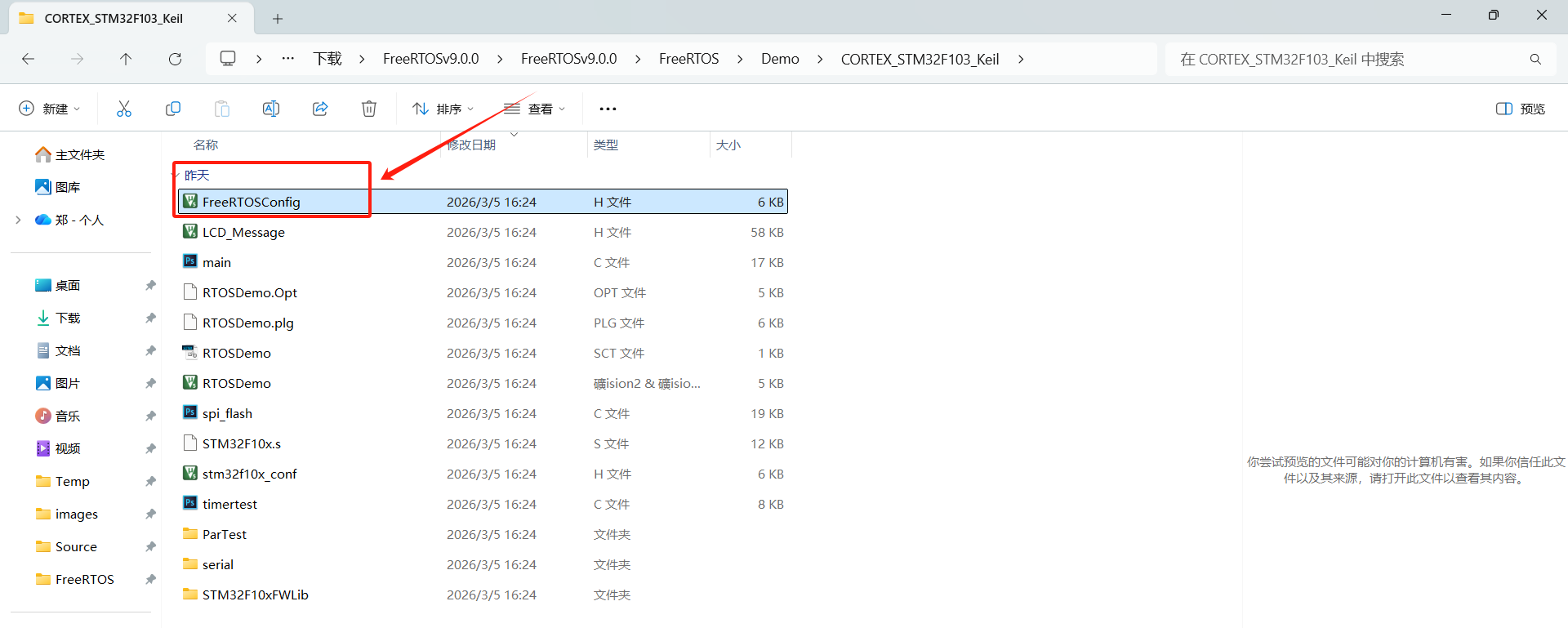
Task: Sort files by 修改日期 column
Action: 472,145
